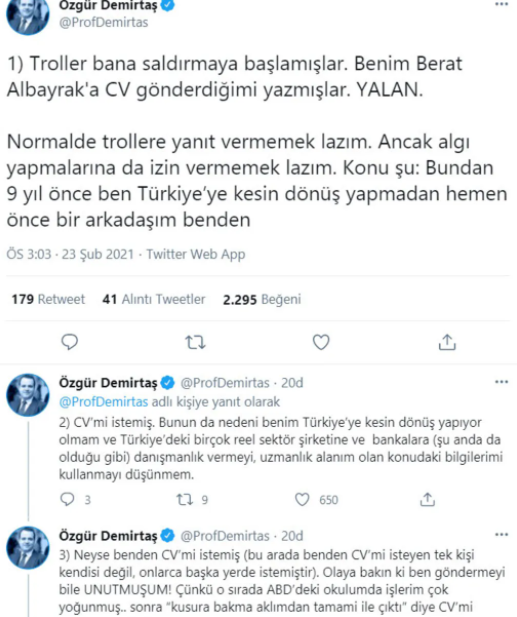Open the ÖS 3:03 · 23 Şub 2021 timestamp
The image size is (517, 617).
click(x=70, y=254)
